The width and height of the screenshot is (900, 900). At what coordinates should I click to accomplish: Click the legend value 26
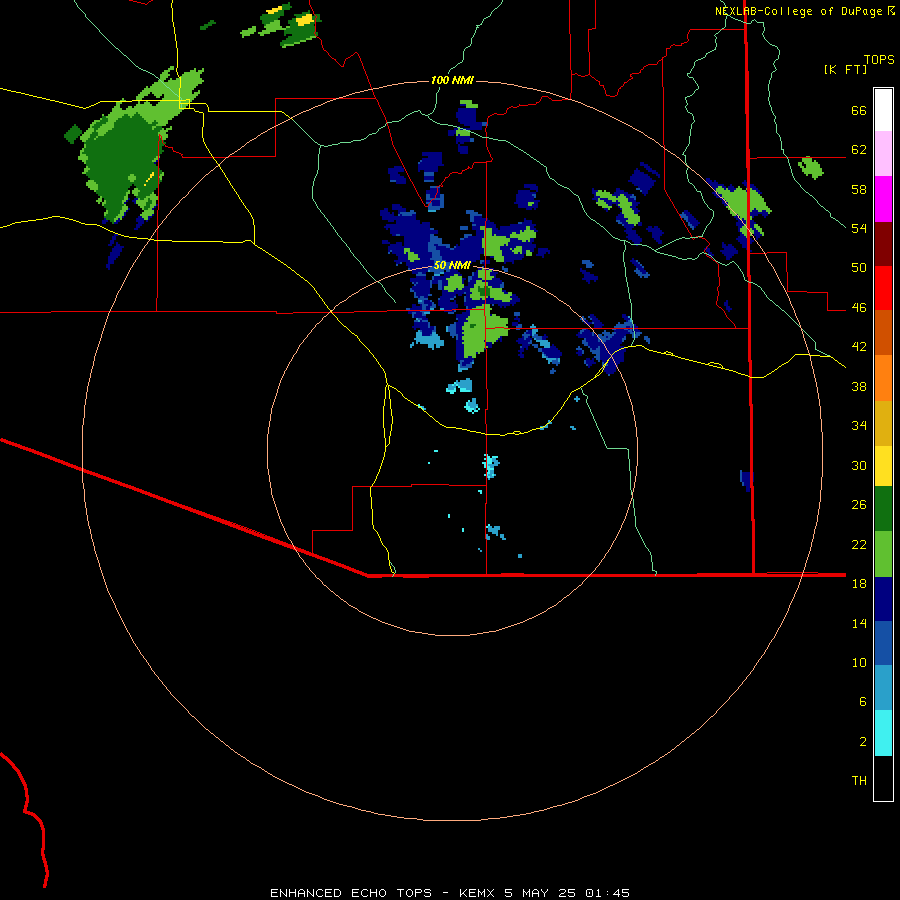[x=859, y=505]
